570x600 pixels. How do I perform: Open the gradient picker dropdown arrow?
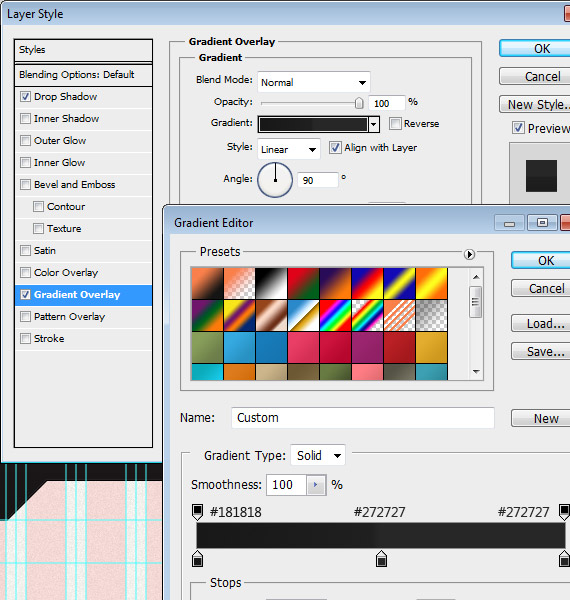(374, 124)
